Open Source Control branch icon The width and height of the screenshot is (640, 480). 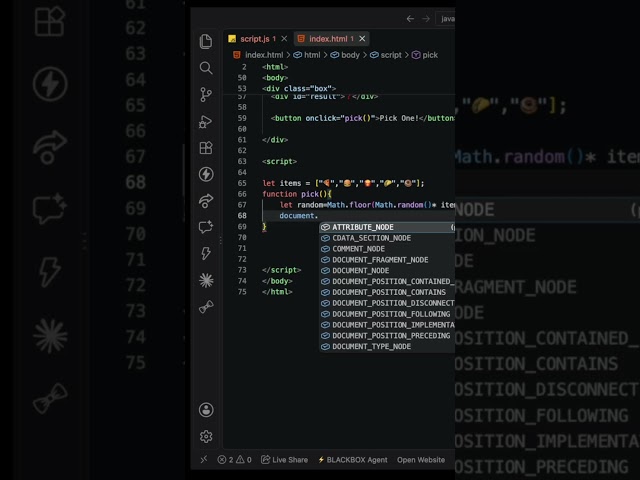point(206,95)
